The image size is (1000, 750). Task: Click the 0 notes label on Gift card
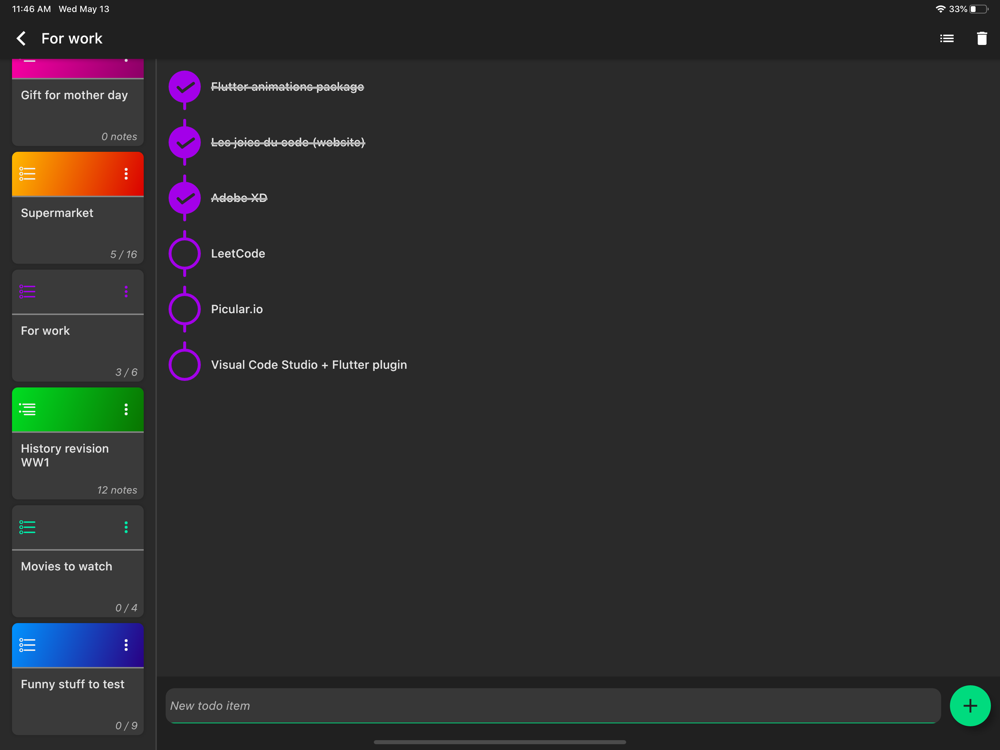(119, 136)
